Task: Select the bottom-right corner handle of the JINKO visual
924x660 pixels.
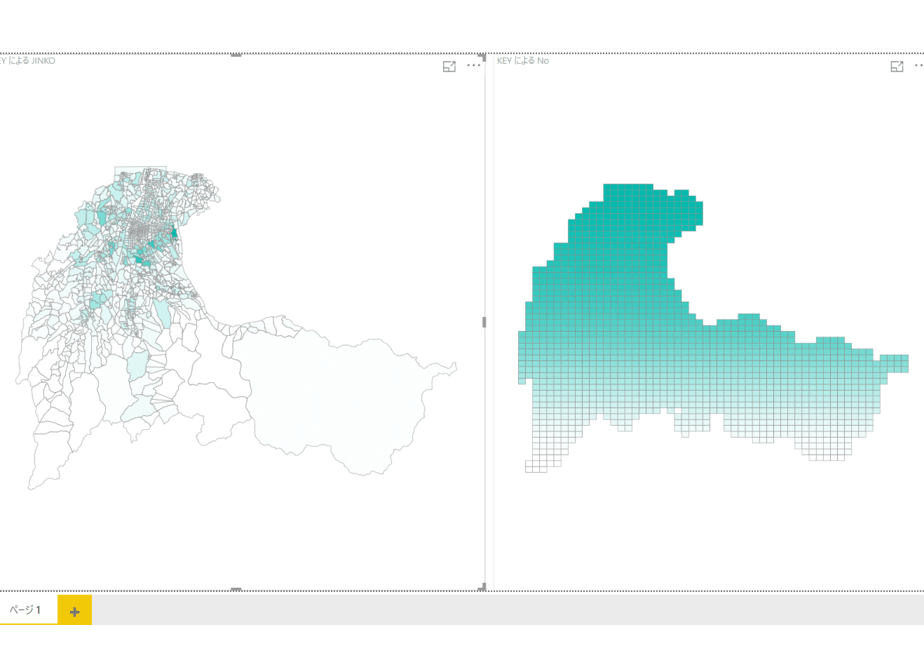Action: click(x=482, y=587)
